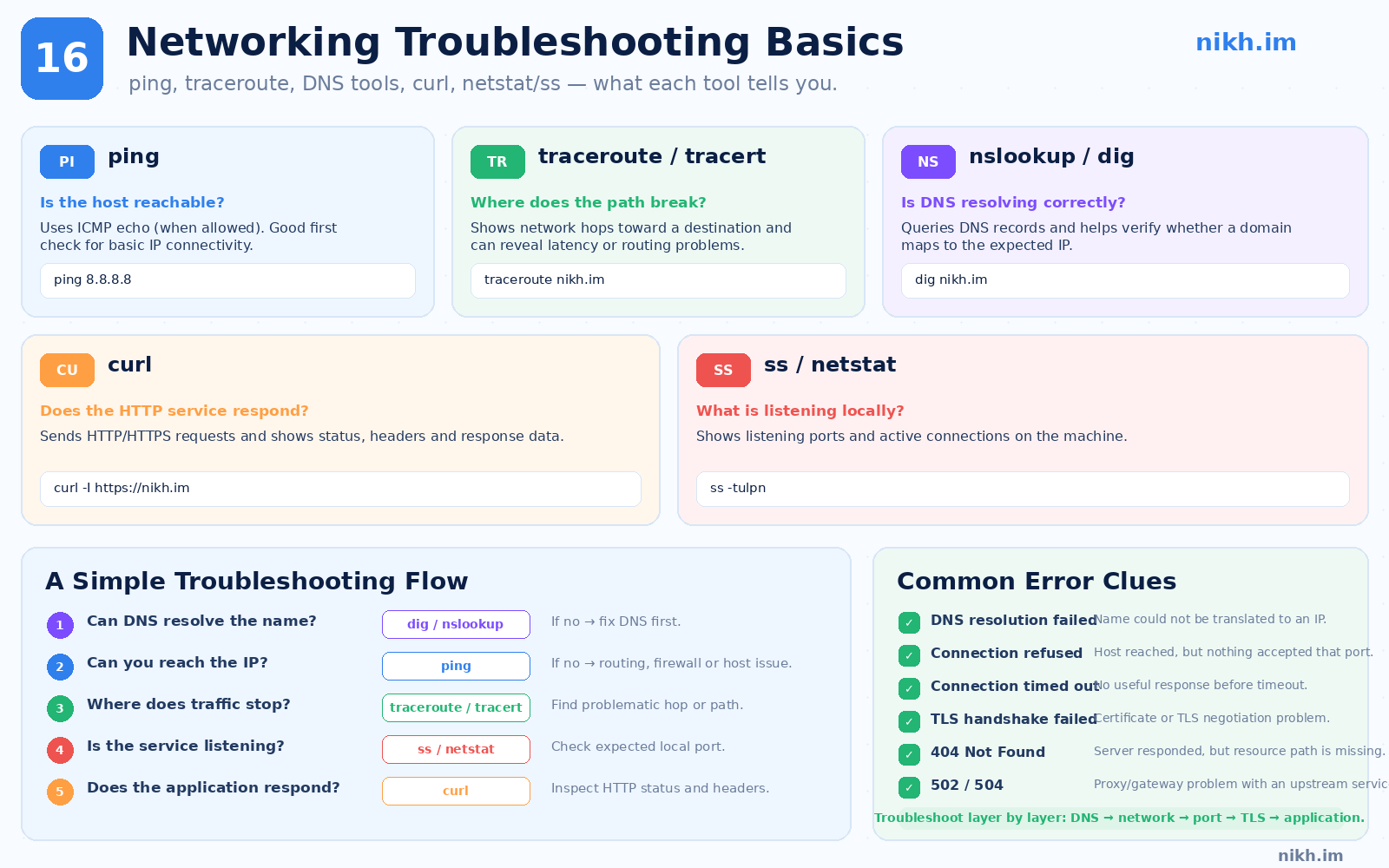
Task: Click the orange 'curl' pill in the flow
Action: [456, 791]
